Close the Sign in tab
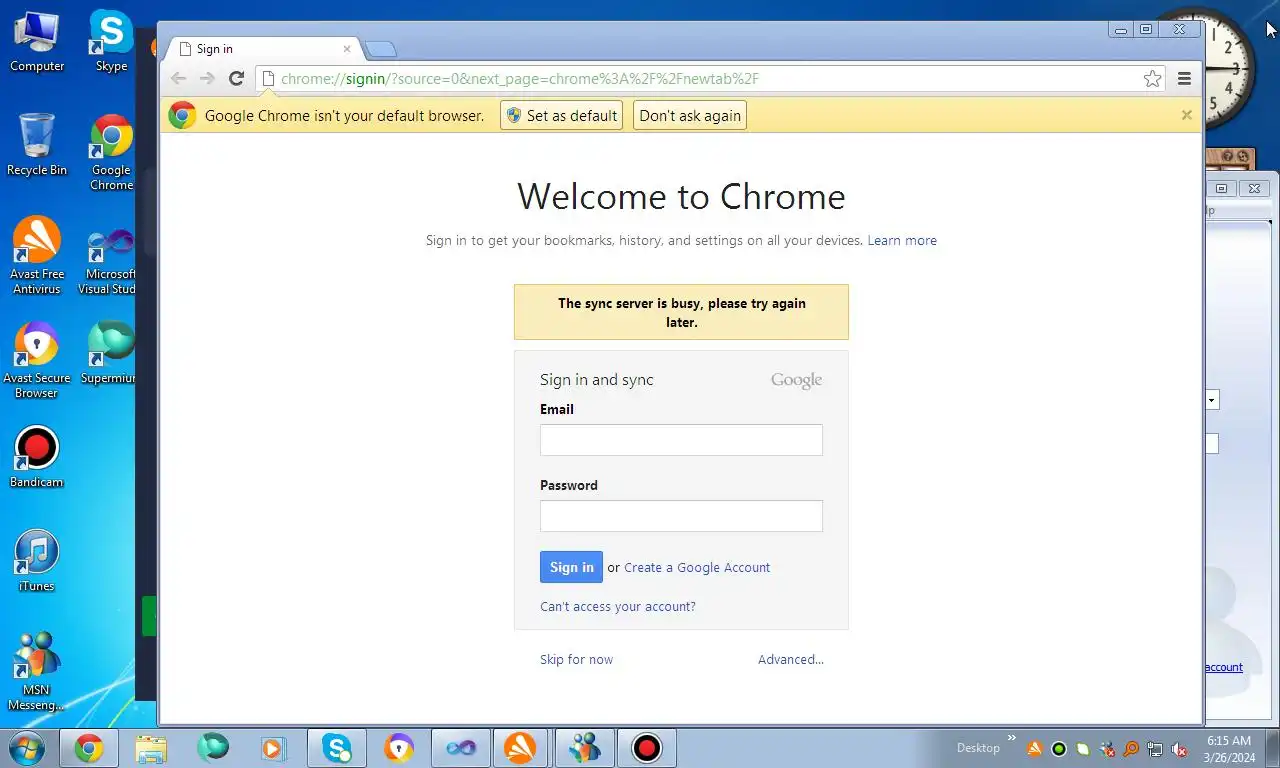1280x768 pixels. click(x=347, y=49)
